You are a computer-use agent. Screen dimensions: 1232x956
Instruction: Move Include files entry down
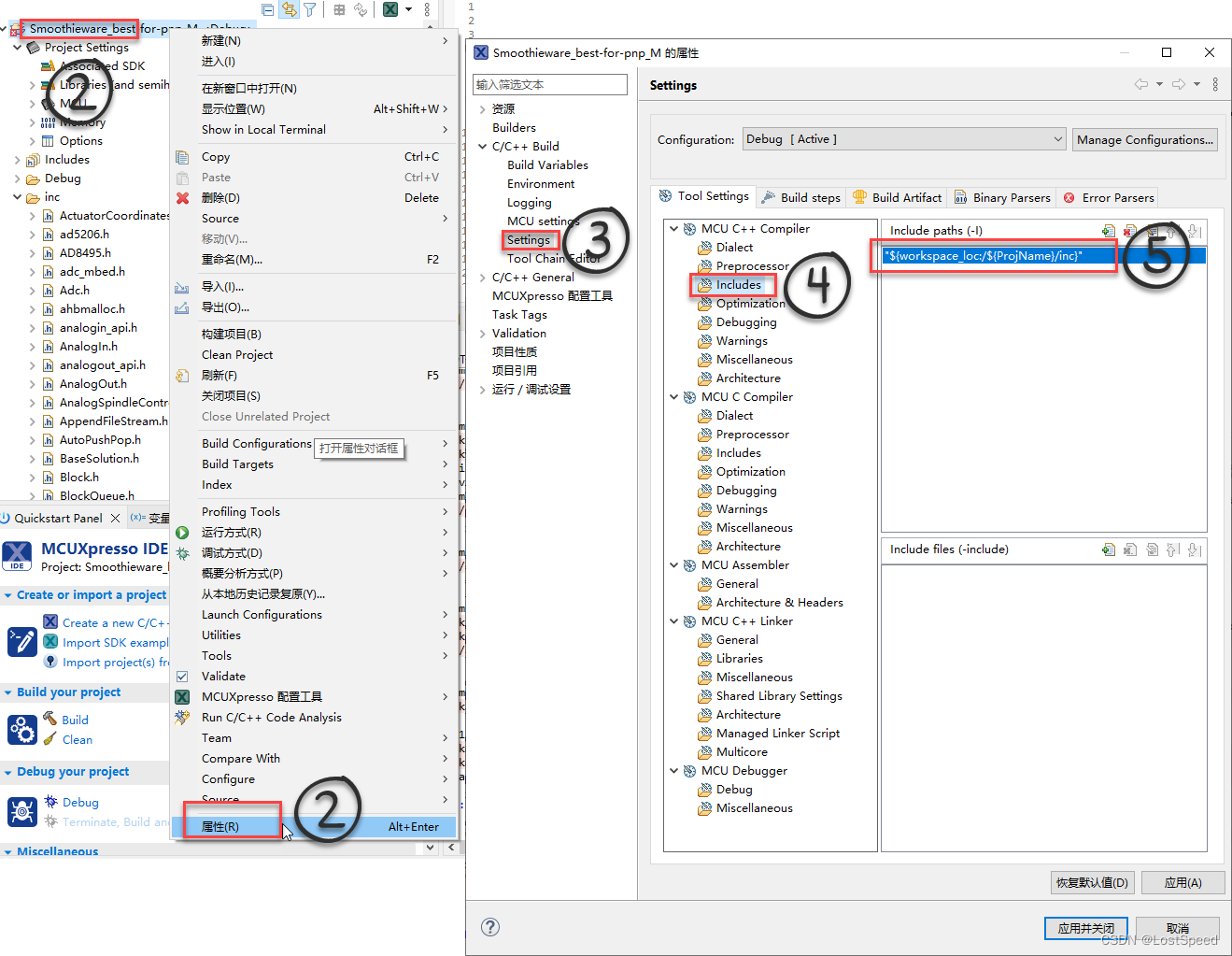(1195, 549)
